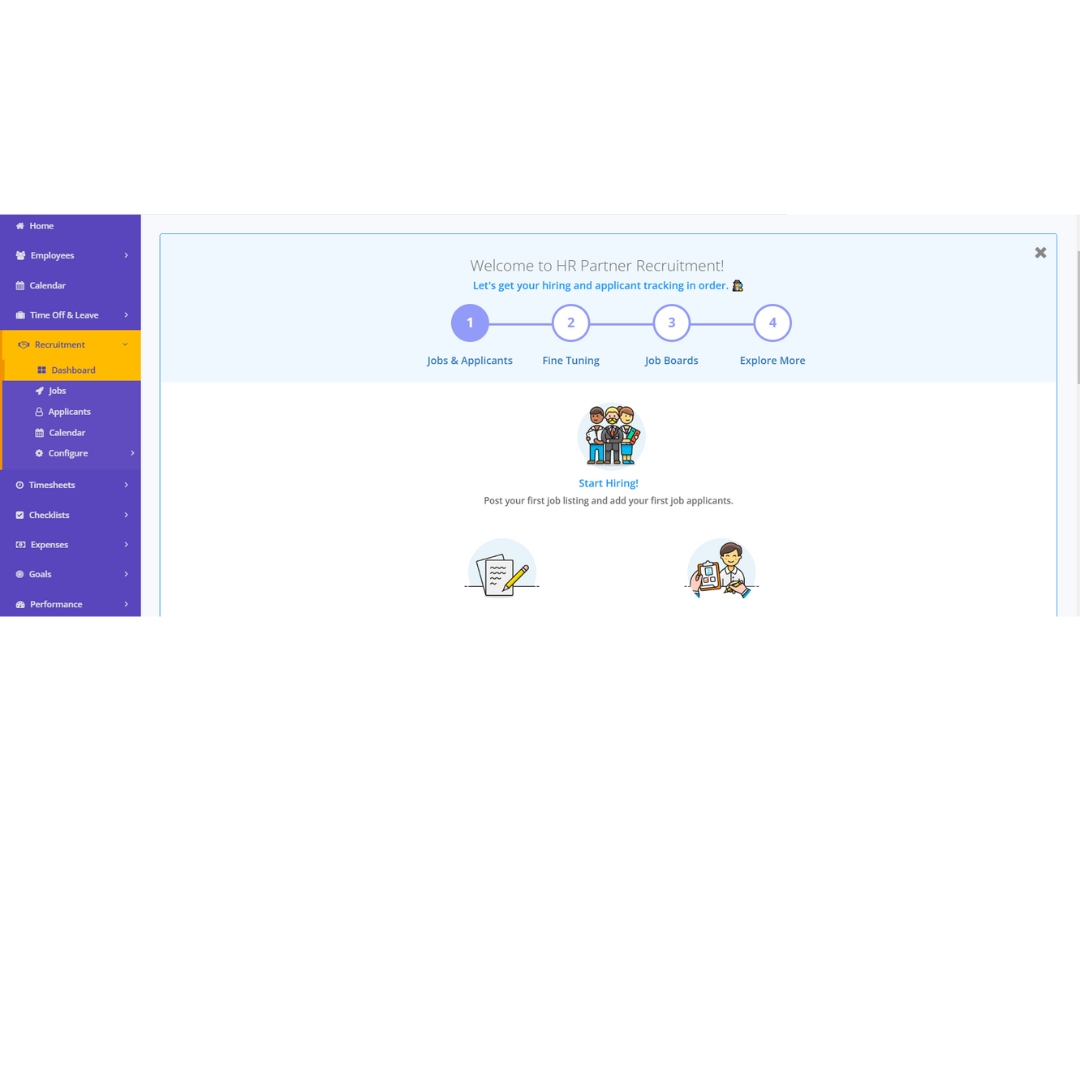Expand the Employees menu chevron

[x=126, y=256]
